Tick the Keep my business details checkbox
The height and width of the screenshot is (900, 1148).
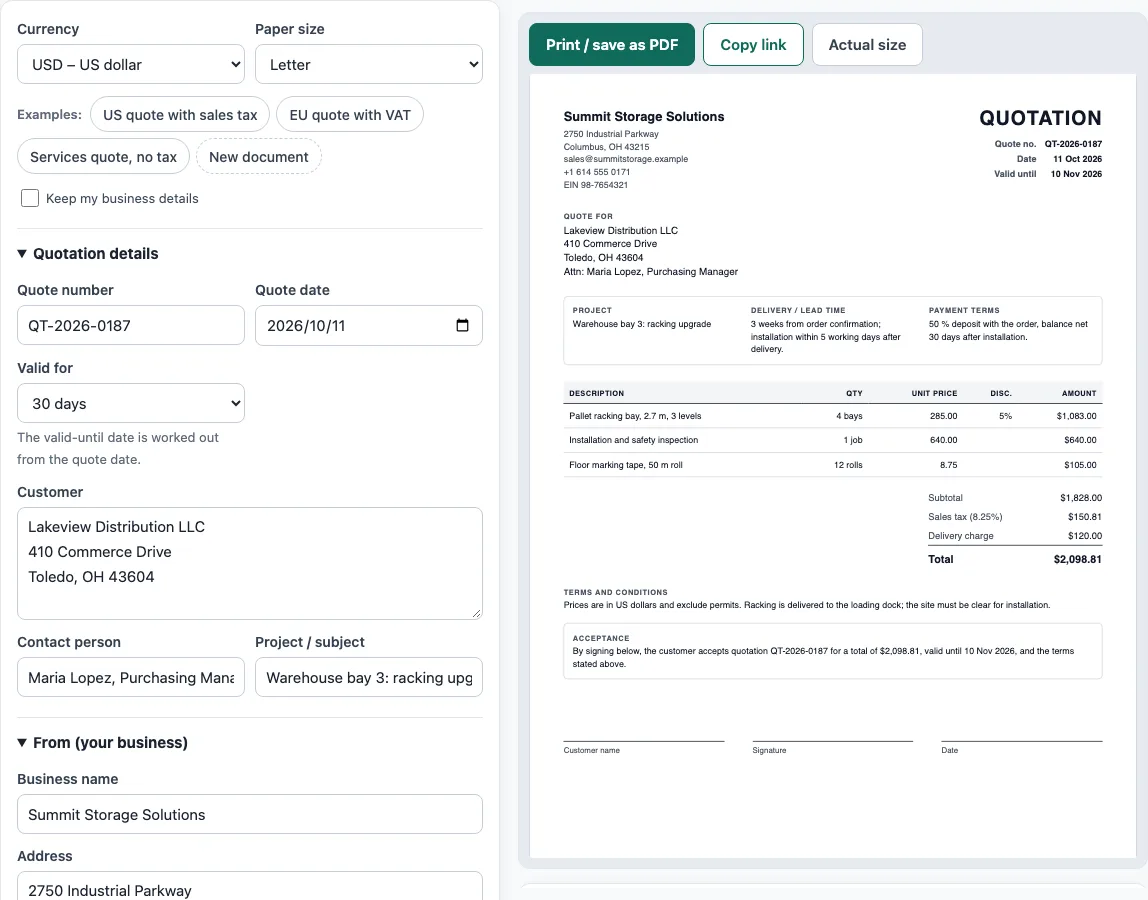pyautogui.click(x=30, y=198)
